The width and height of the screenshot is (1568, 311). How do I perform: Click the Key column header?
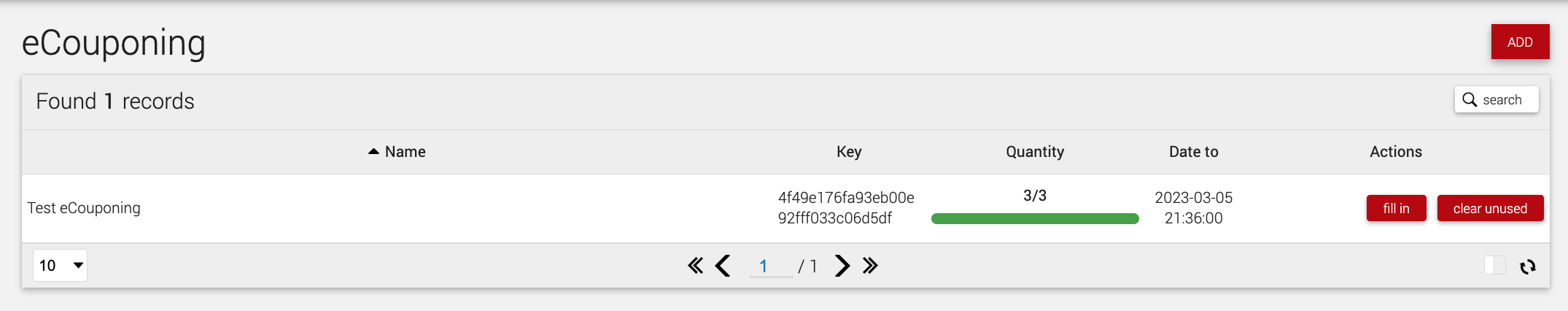[x=849, y=152]
